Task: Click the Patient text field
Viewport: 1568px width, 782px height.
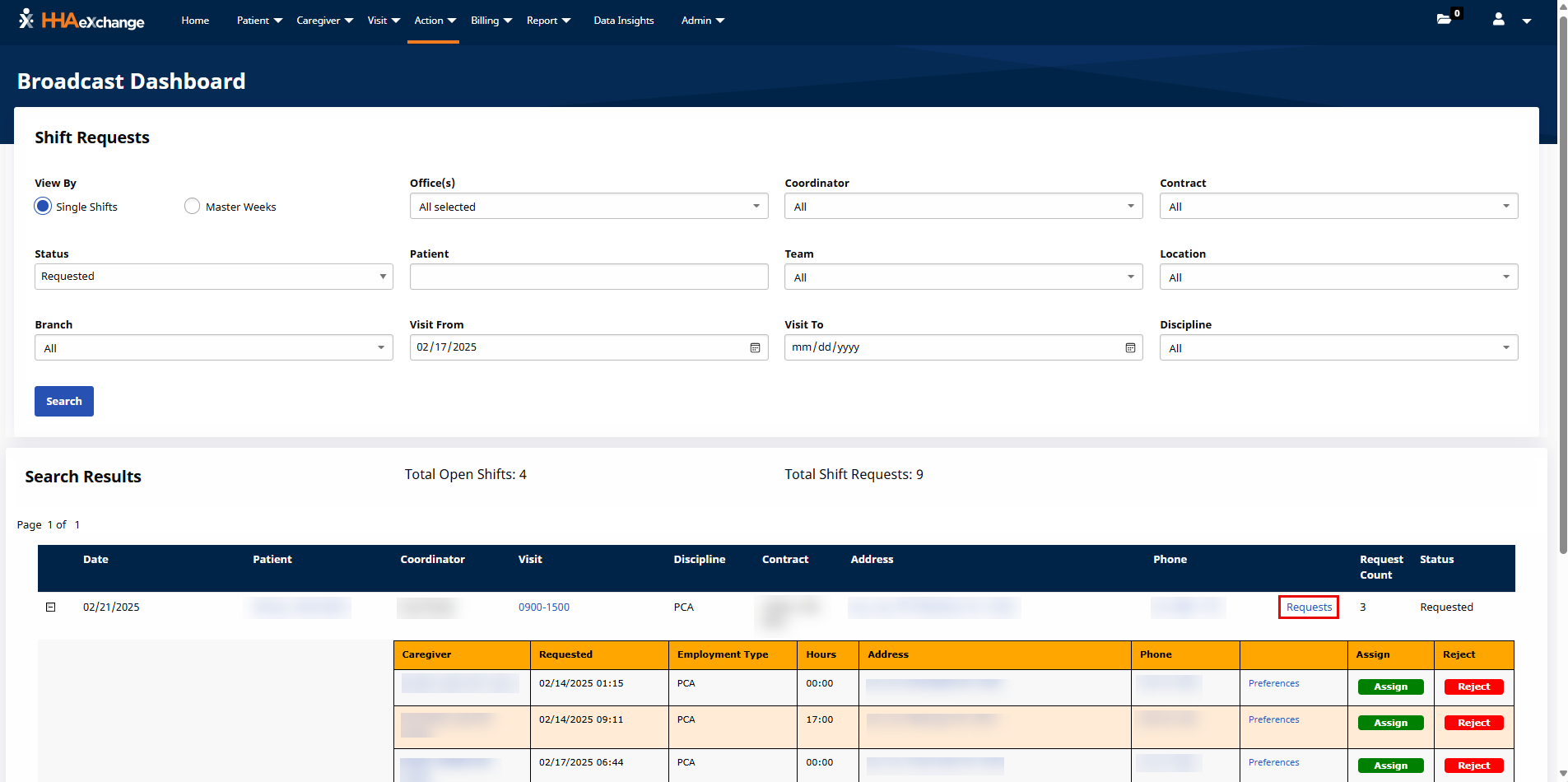Action: click(589, 277)
